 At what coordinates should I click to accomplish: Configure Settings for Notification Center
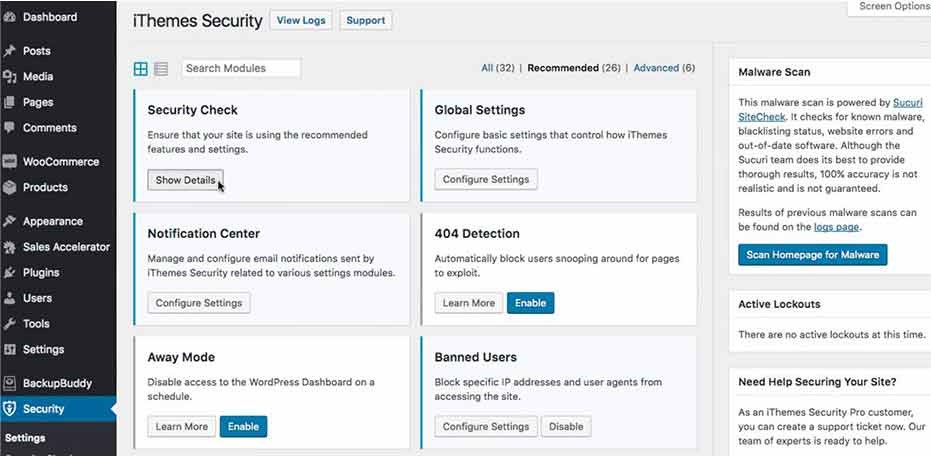click(x=199, y=303)
